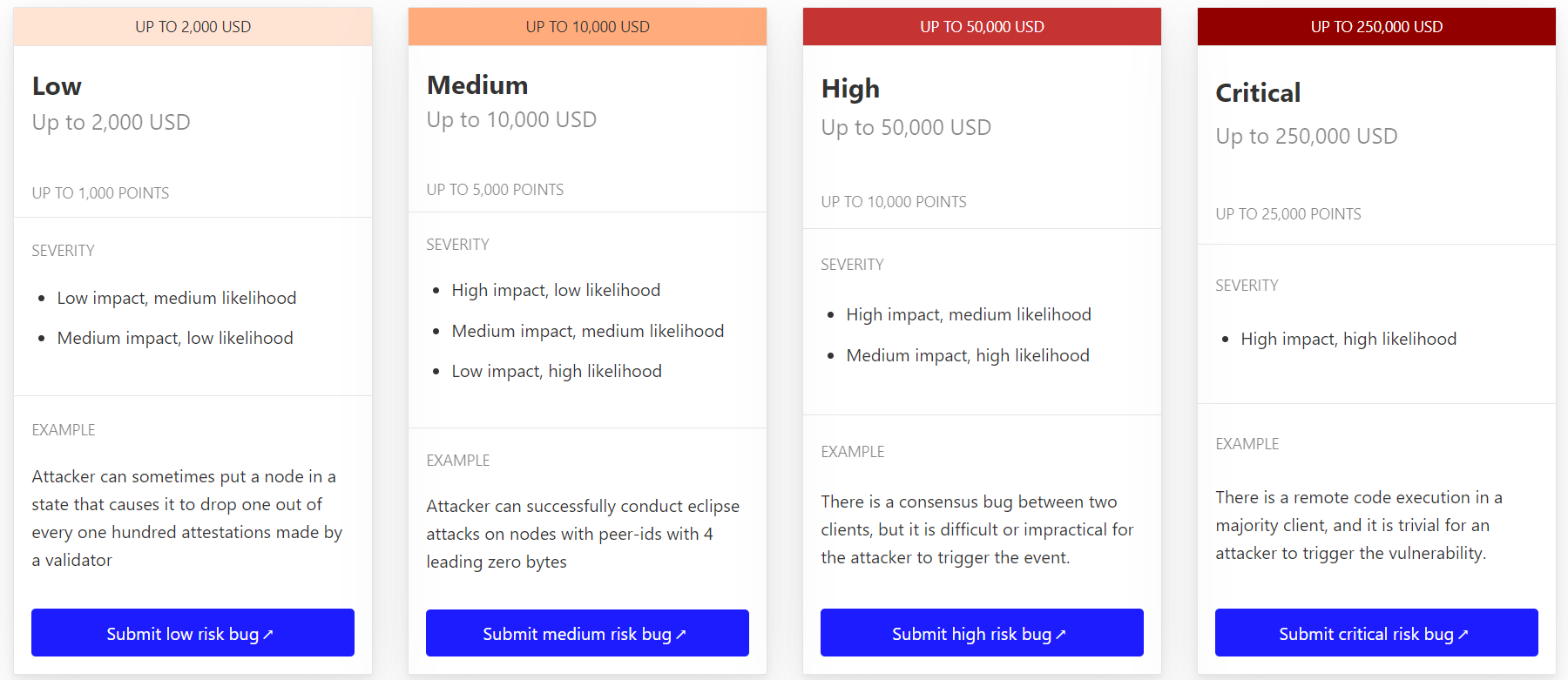Click external-link arrow on high risk button
1568x680 pixels.
1061,635
